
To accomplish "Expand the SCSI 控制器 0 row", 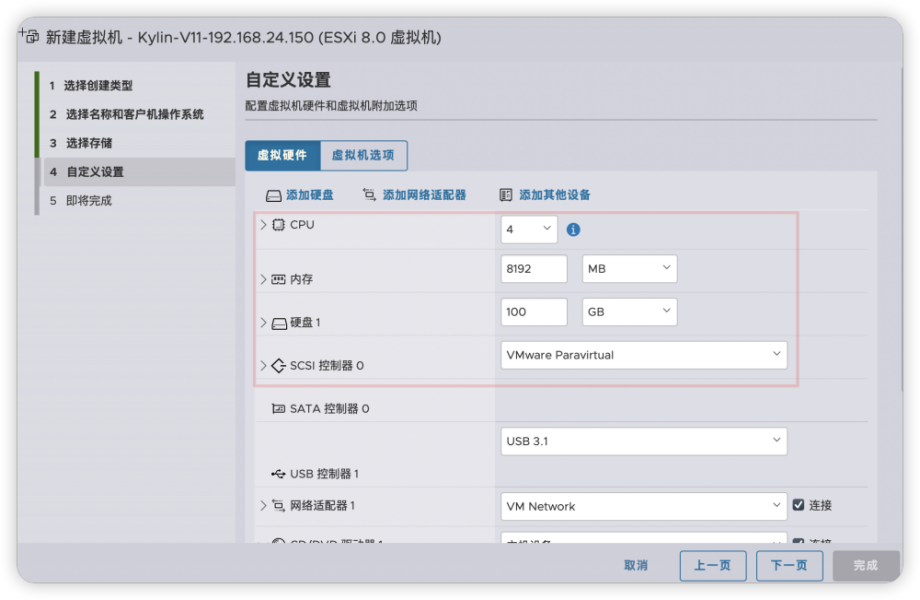I will (x=263, y=365).
